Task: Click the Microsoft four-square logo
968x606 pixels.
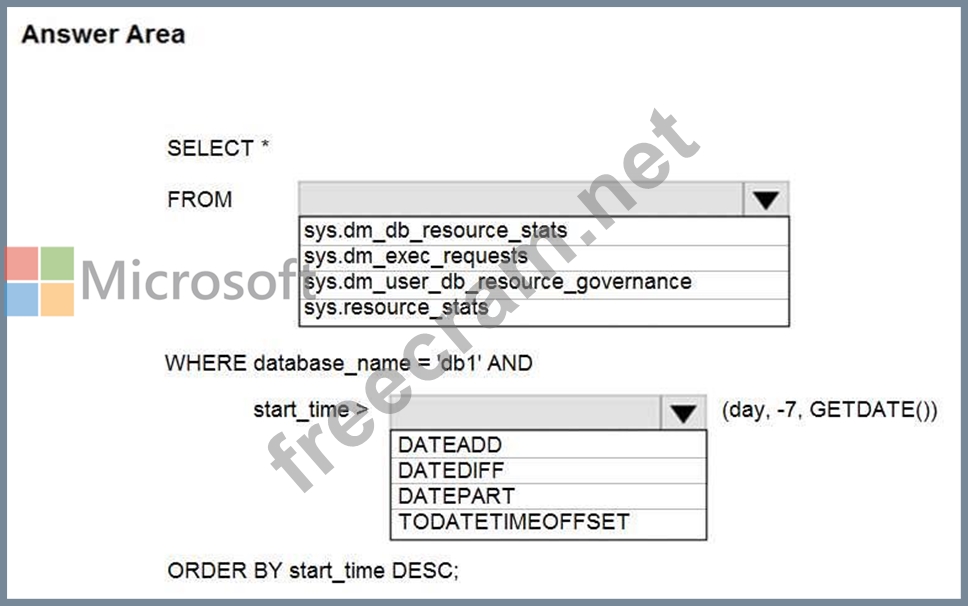Action: [x=40, y=281]
